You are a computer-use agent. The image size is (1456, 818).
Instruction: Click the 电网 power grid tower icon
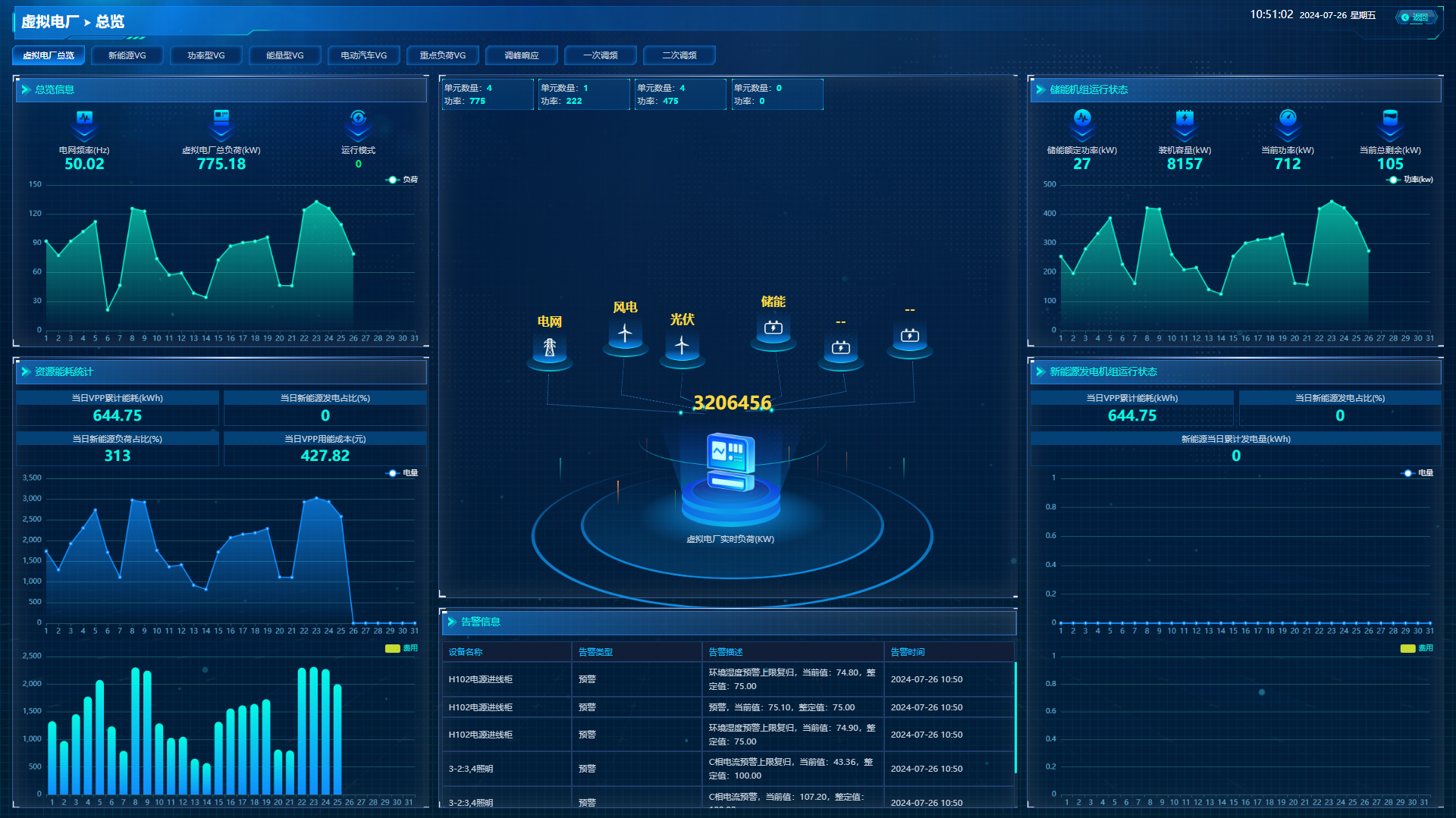[x=549, y=347]
